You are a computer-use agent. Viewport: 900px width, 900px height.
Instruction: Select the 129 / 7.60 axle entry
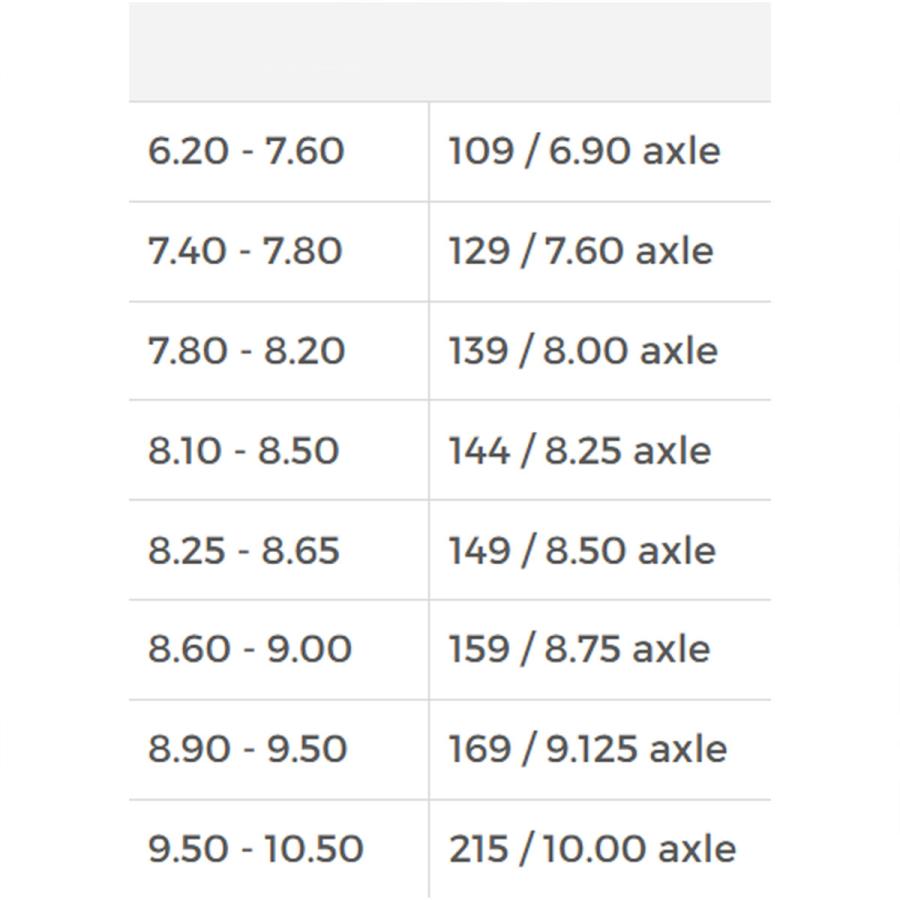point(581,251)
